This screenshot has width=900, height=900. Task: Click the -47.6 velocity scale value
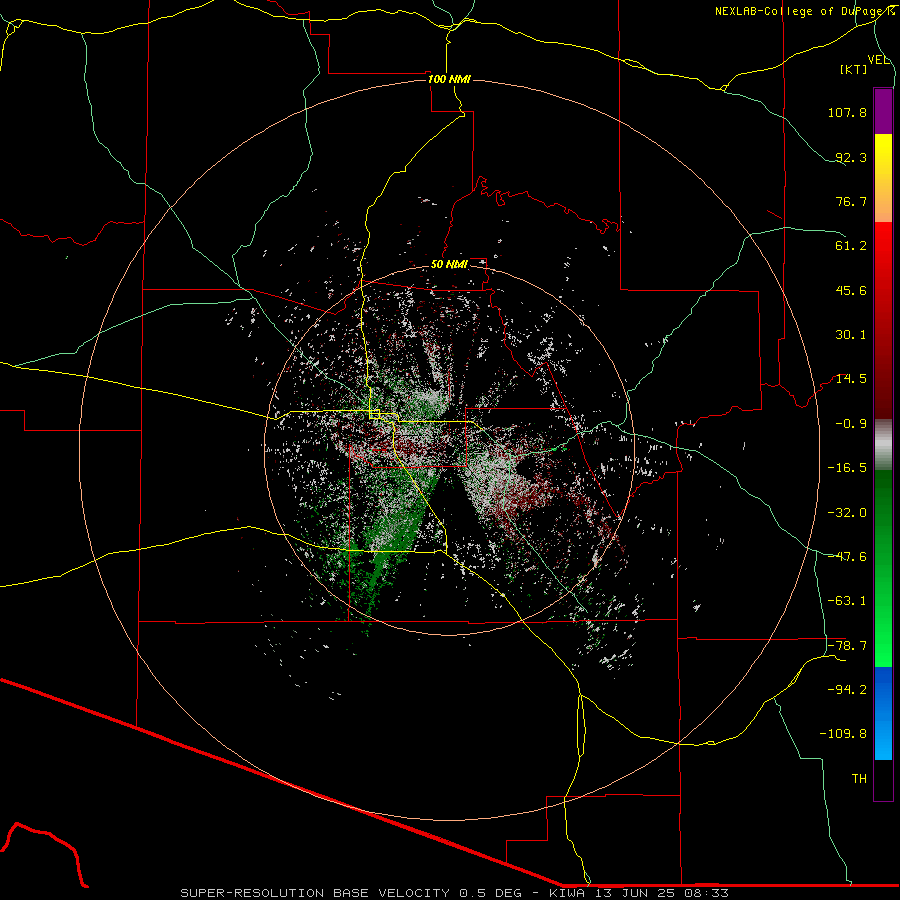click(847, 557)
